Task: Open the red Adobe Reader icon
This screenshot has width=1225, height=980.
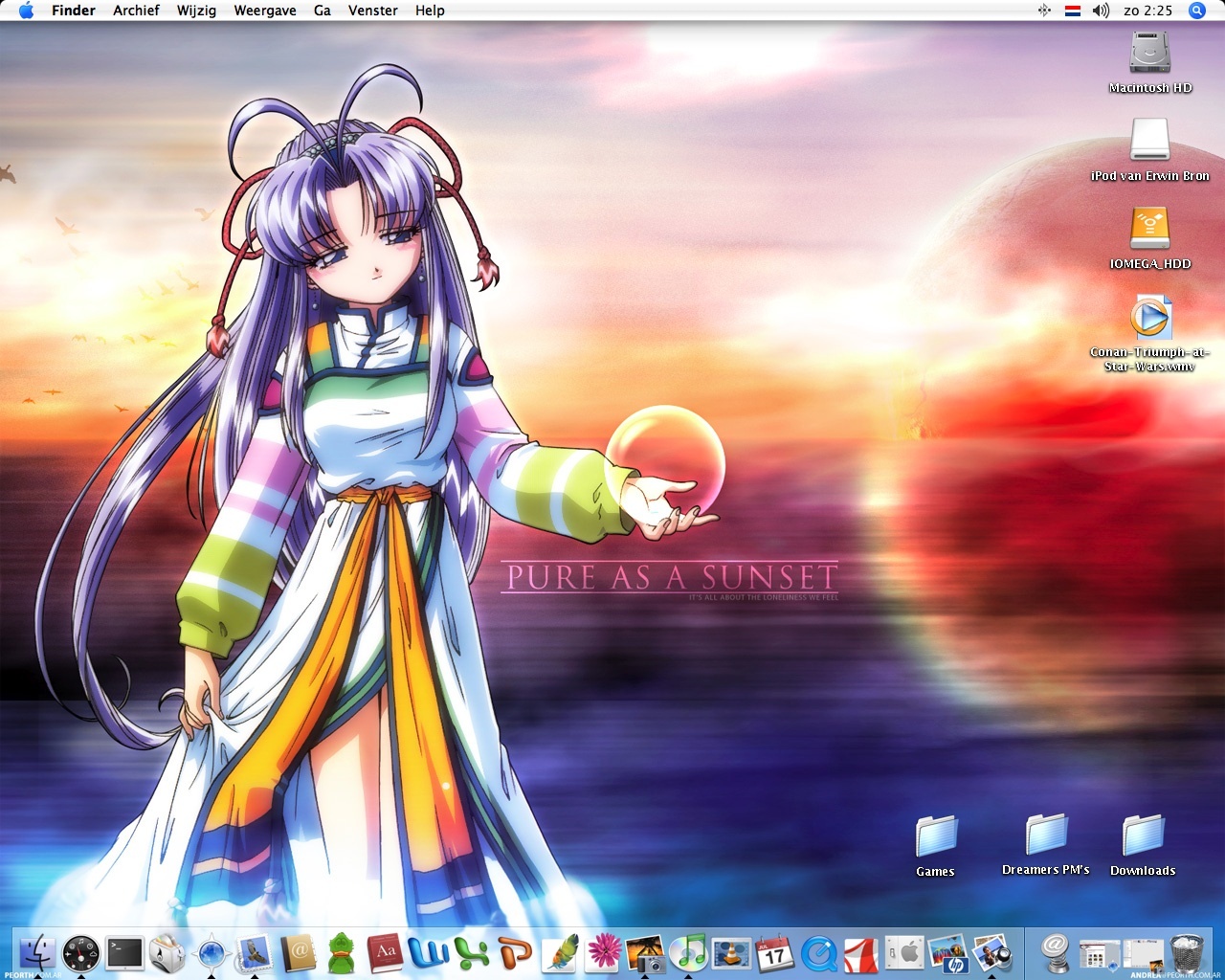Action: click(x=861, y=953)
